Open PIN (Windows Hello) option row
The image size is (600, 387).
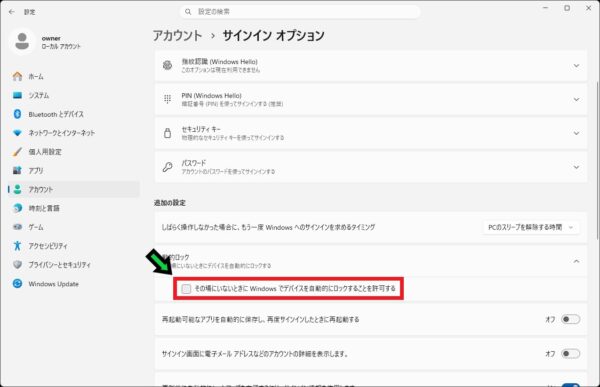(371, 99)
